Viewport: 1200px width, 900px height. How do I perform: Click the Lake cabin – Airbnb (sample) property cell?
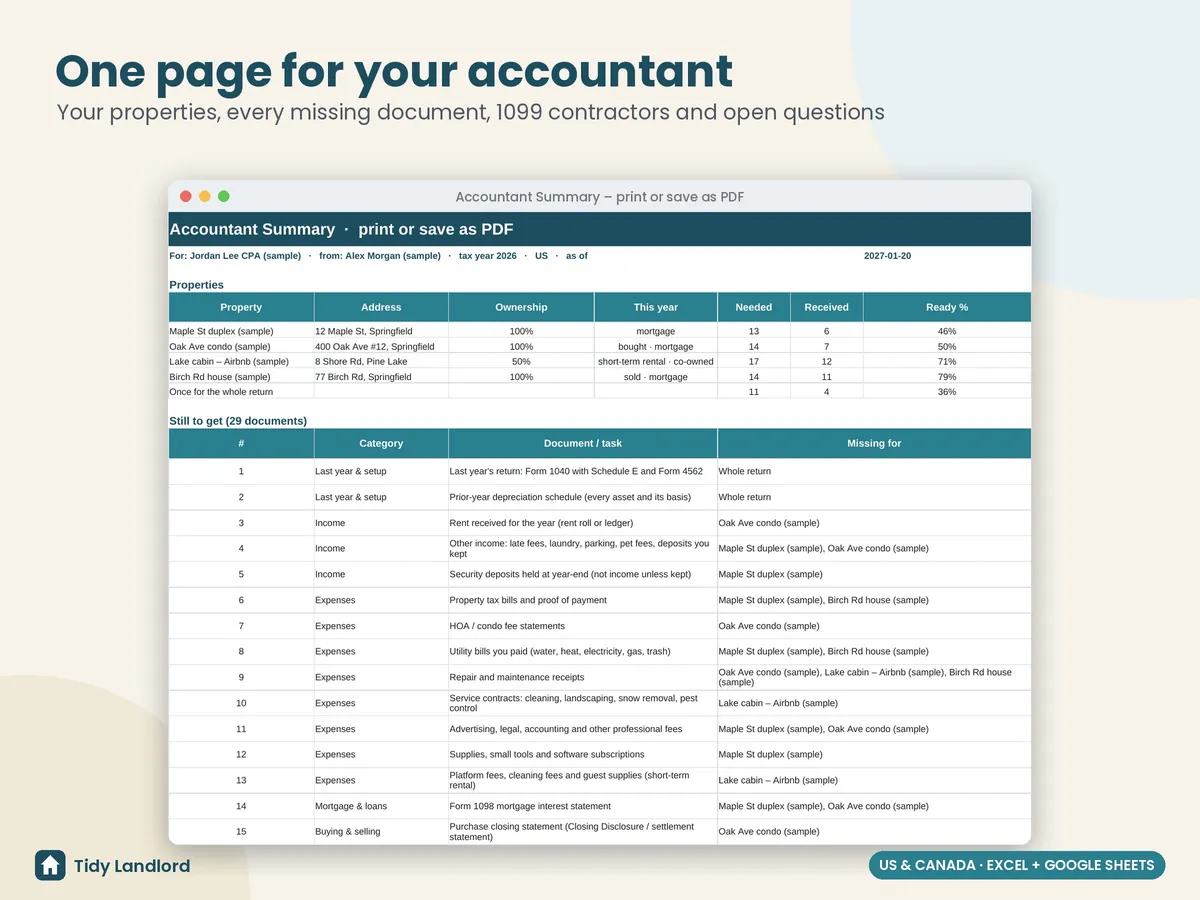point(241,361)
